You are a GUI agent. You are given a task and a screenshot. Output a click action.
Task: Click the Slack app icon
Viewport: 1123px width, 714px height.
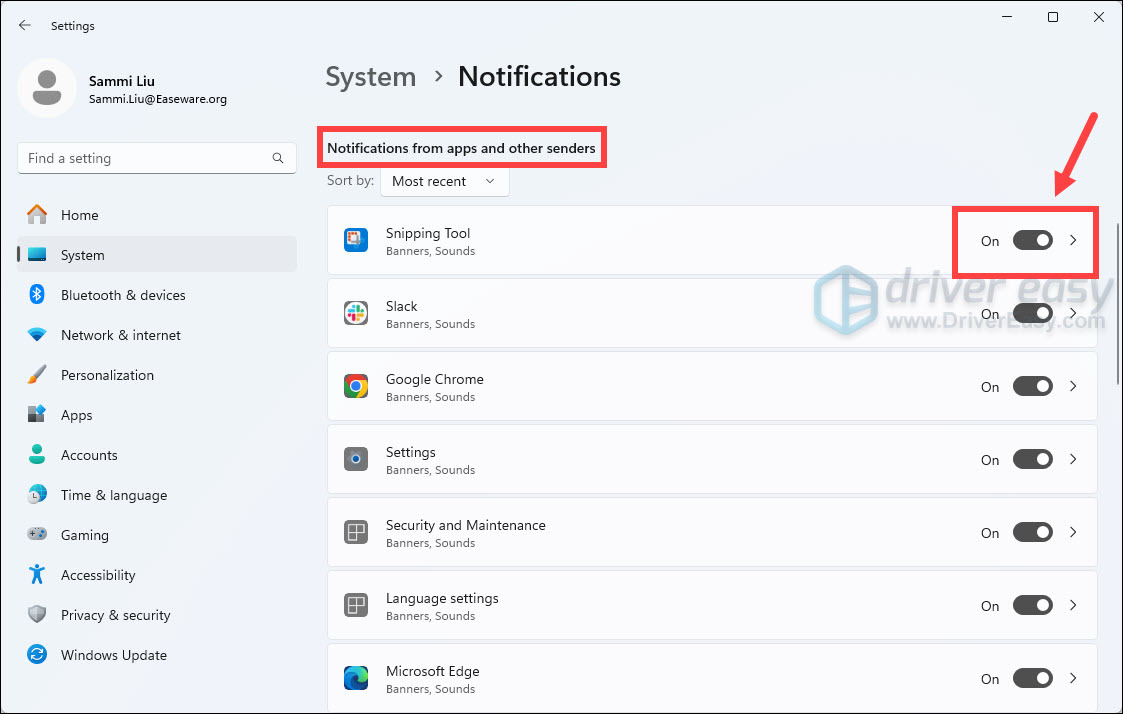pyautogui.click(x=356, y=313)
